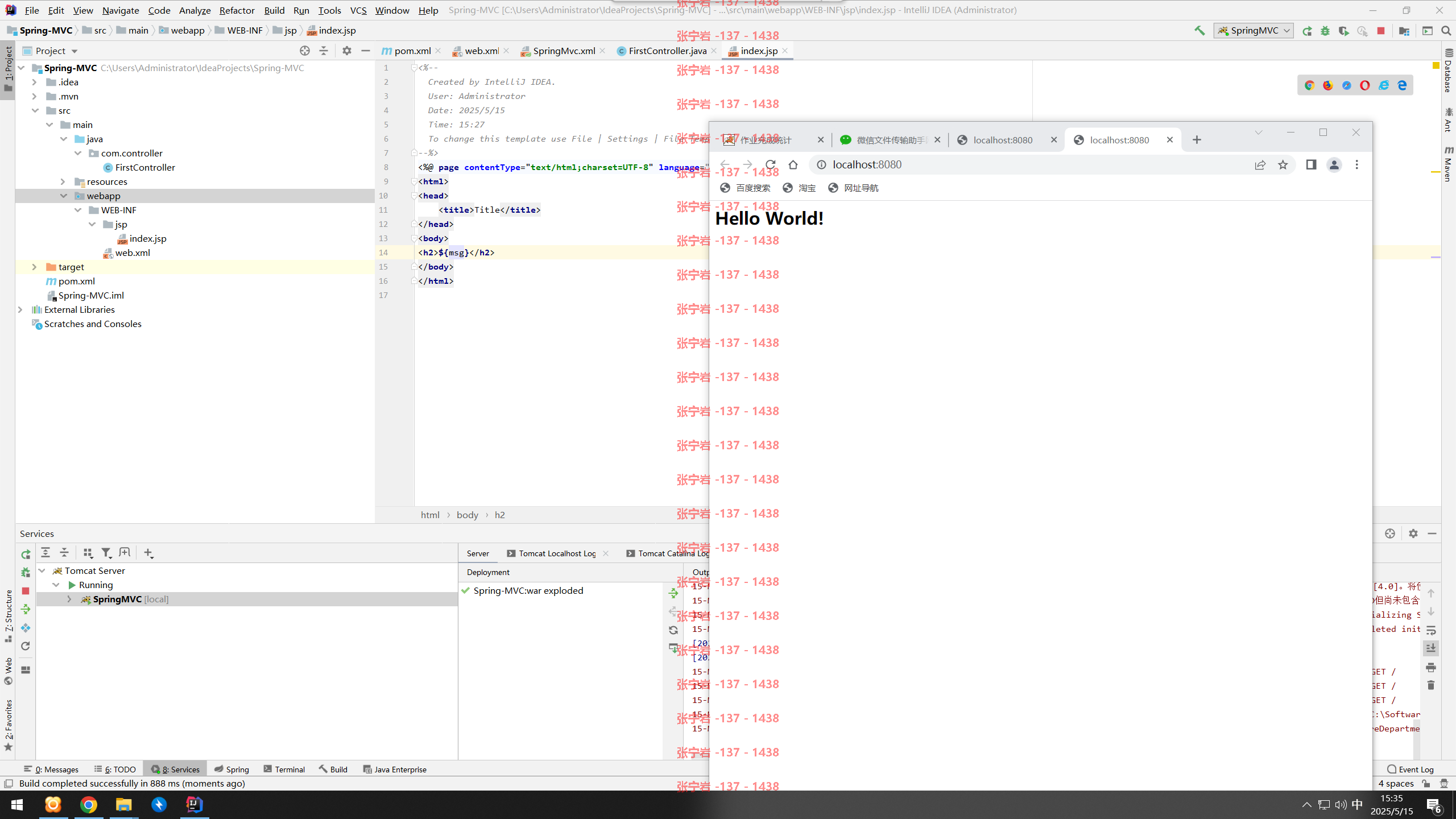Open new browser tab with plus
This screenshot has height=819, width=1456.
[1197, 140]
